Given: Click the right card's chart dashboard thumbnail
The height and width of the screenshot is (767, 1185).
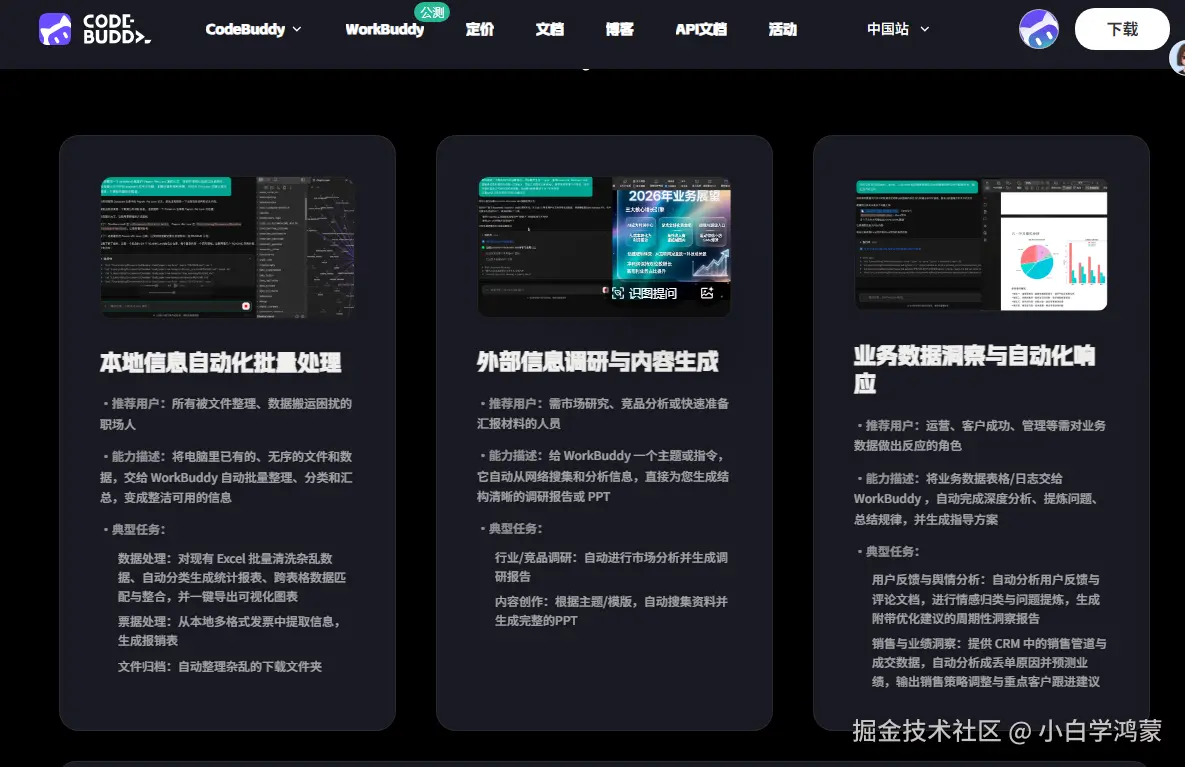Looking at the screenshot, I should pos(981,246).
